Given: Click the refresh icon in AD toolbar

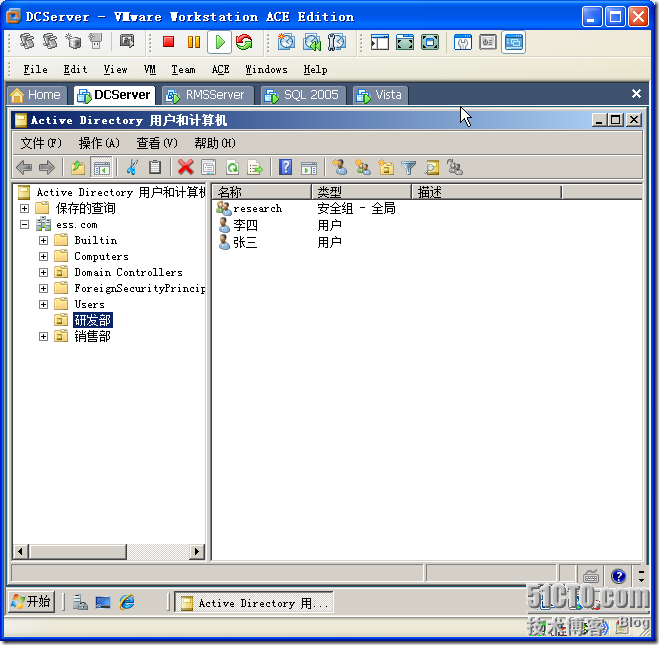Looking at the screenshot, I should (x=232, y=168).
